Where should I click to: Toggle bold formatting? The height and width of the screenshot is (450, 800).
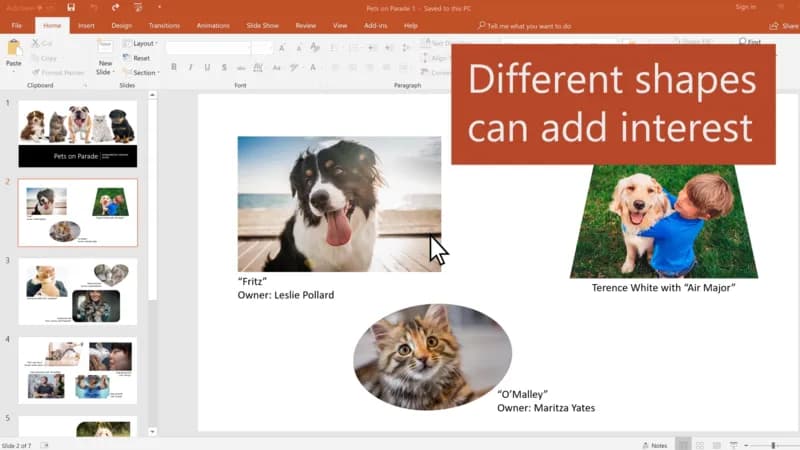[x=174, y=67]
